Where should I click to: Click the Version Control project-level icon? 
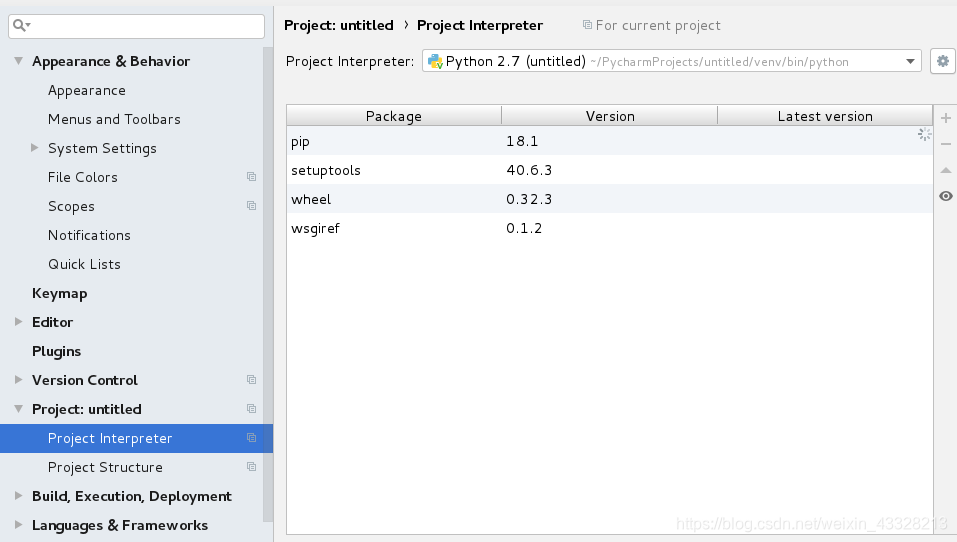(x=251, y=380)
